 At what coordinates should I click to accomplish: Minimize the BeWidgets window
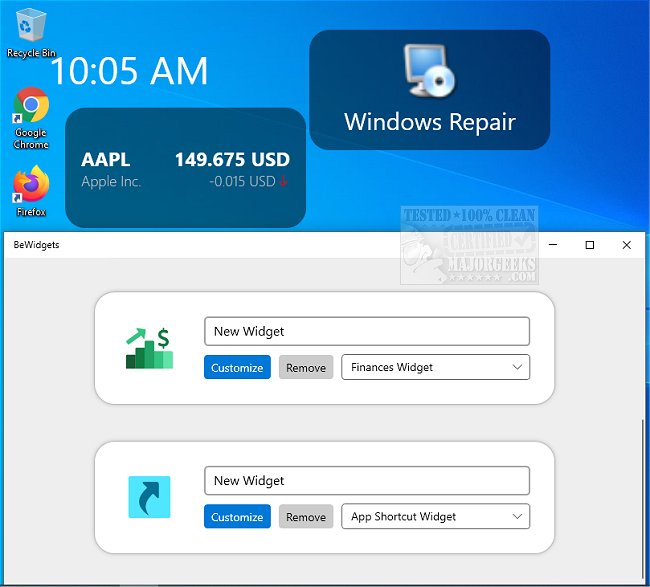click(553, 245)
